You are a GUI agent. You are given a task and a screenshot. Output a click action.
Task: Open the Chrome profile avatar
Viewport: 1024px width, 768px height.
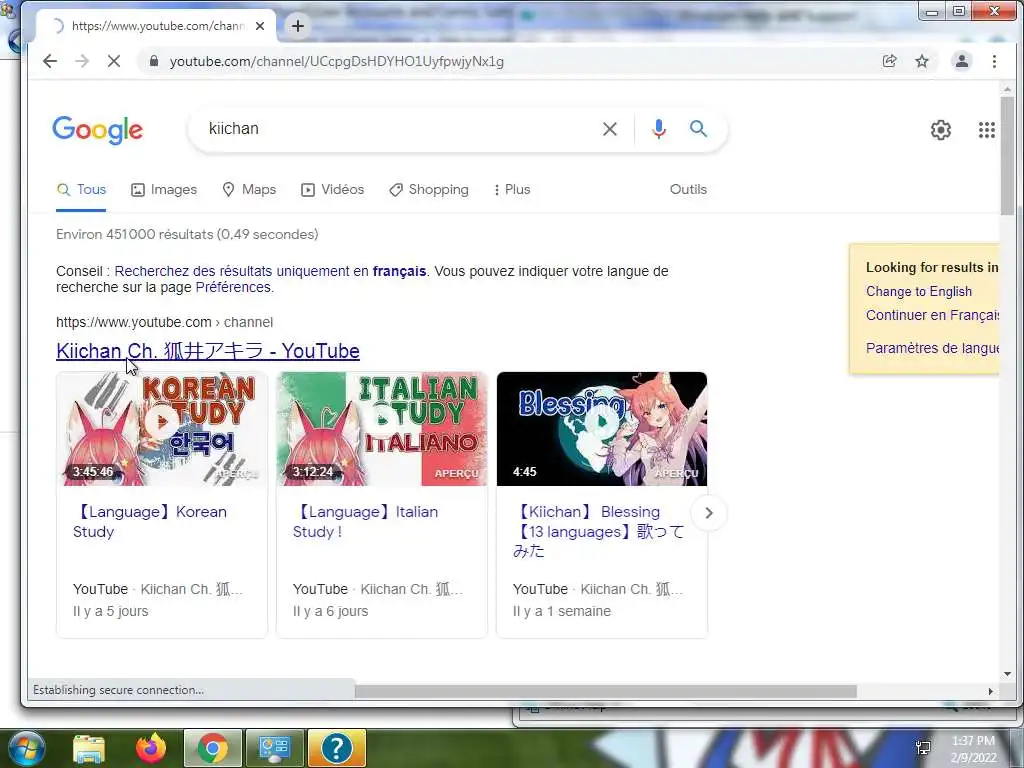[961, 61]
